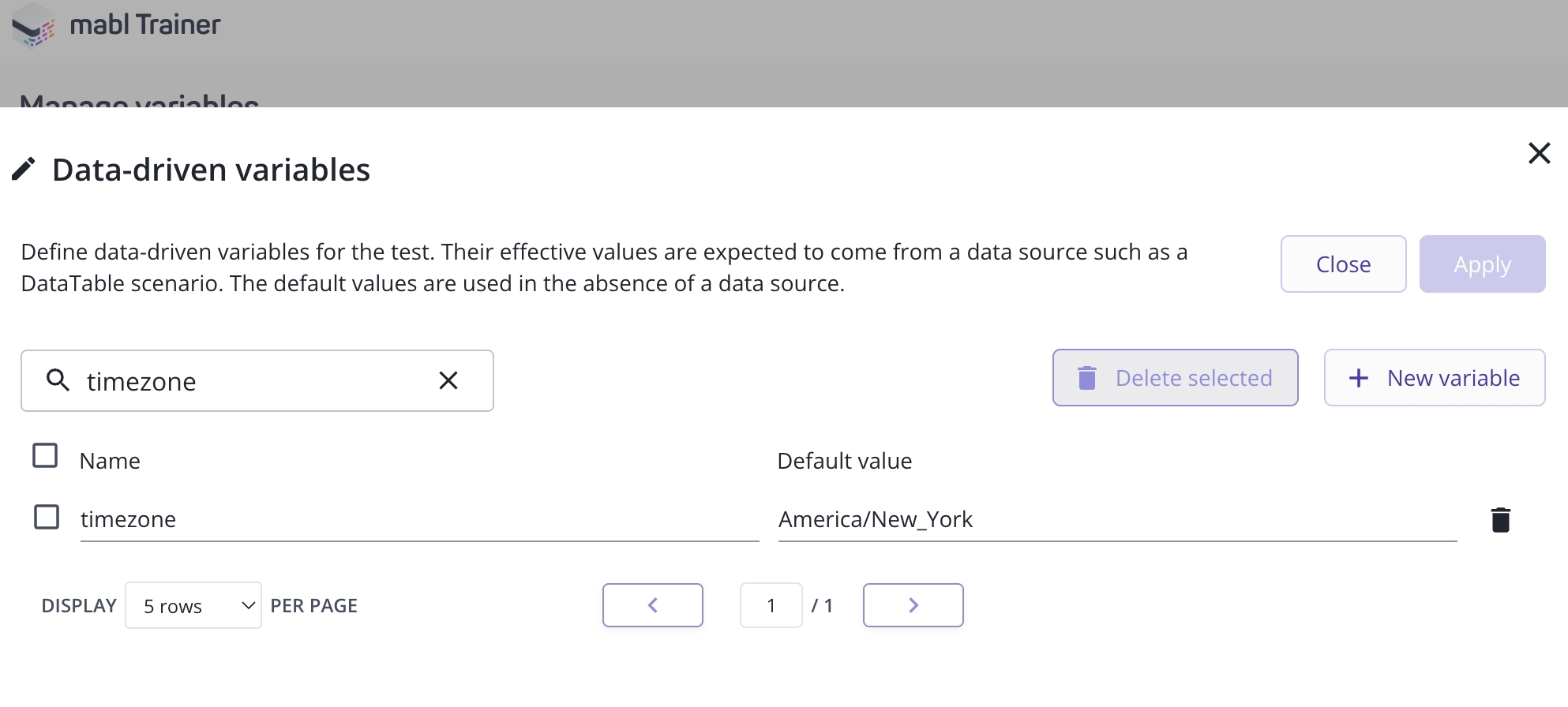Edit the America/New_York default value field

1116,519
